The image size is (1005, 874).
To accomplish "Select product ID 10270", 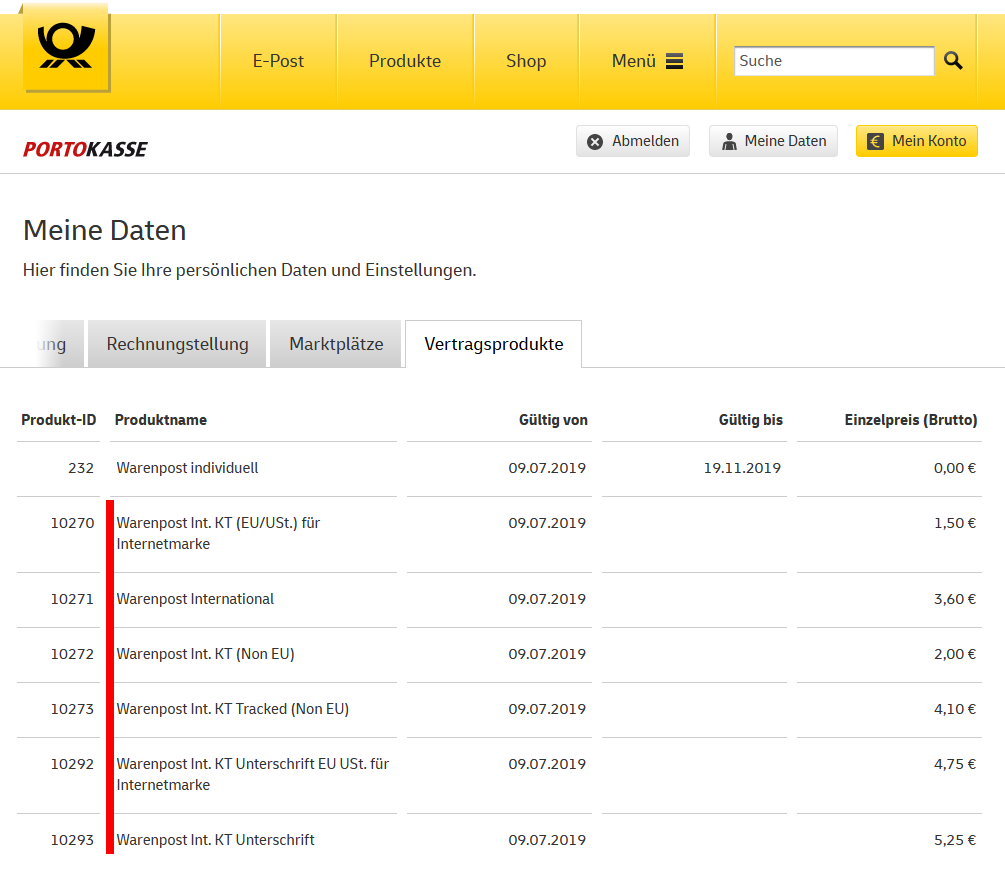I will click(72, 524).
